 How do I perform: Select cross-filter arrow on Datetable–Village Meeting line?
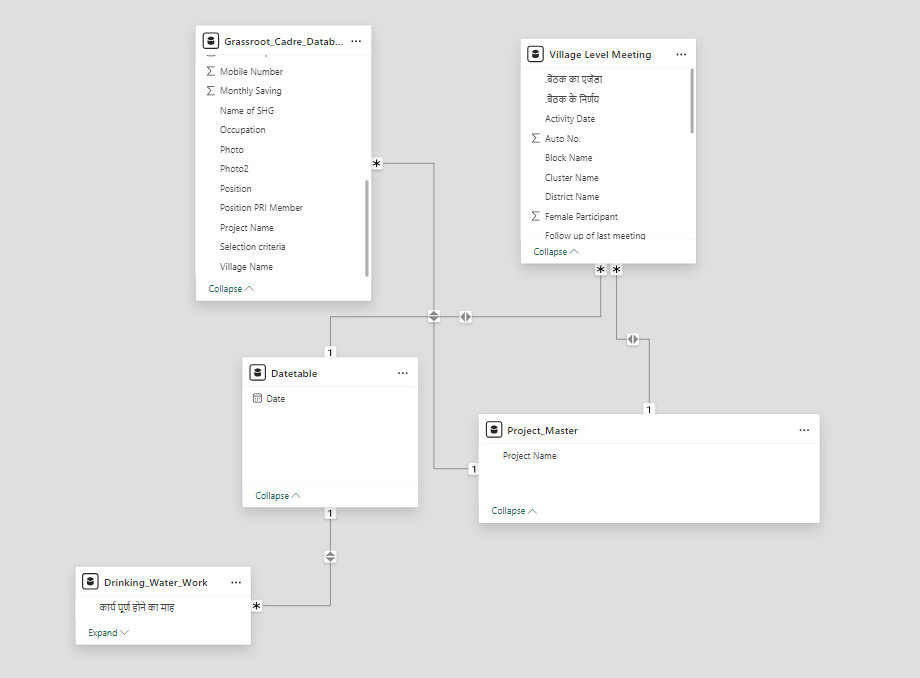click(465, 317)
